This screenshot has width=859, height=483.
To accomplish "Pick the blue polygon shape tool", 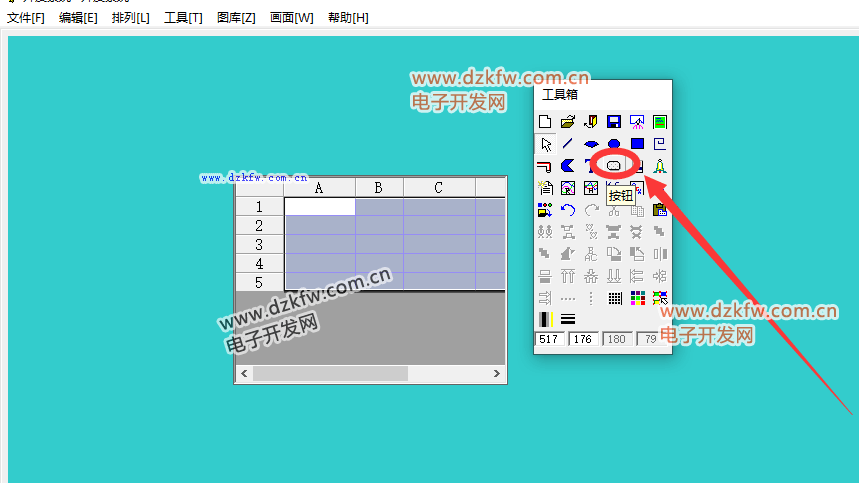I will [568, 165].
